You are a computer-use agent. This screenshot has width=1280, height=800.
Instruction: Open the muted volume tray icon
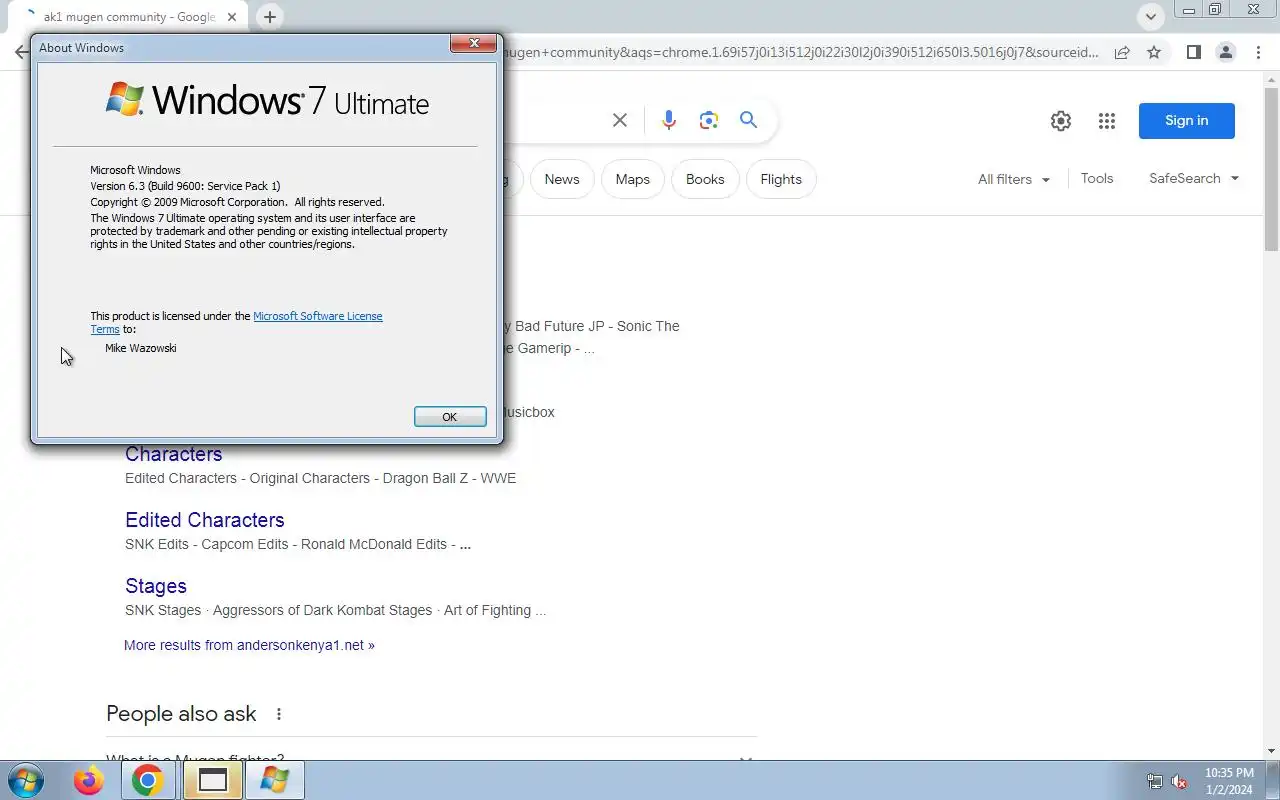point(1179,782)
